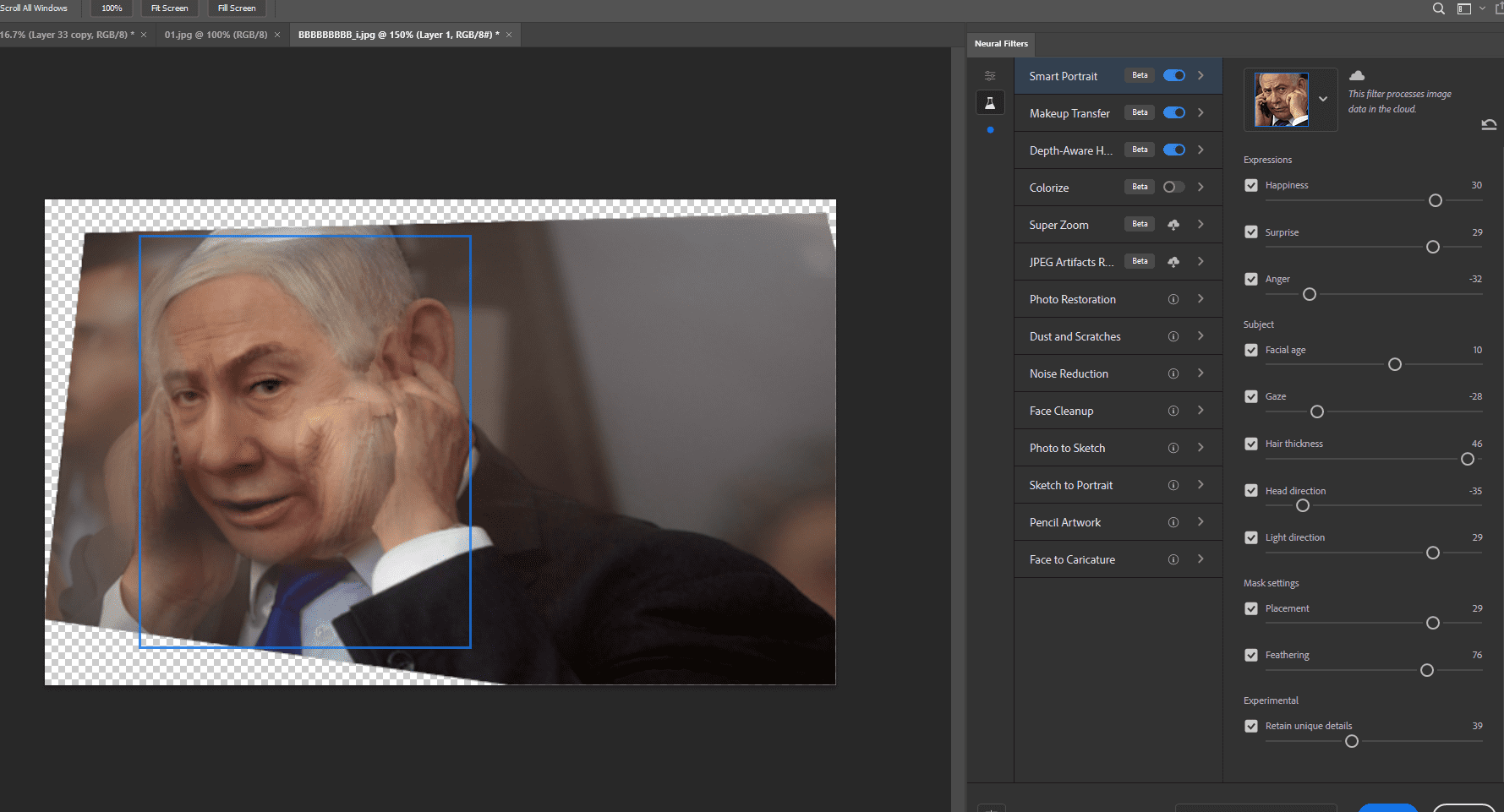Click the Fill Screen button

pyautogui.click(x=237, y=8)
